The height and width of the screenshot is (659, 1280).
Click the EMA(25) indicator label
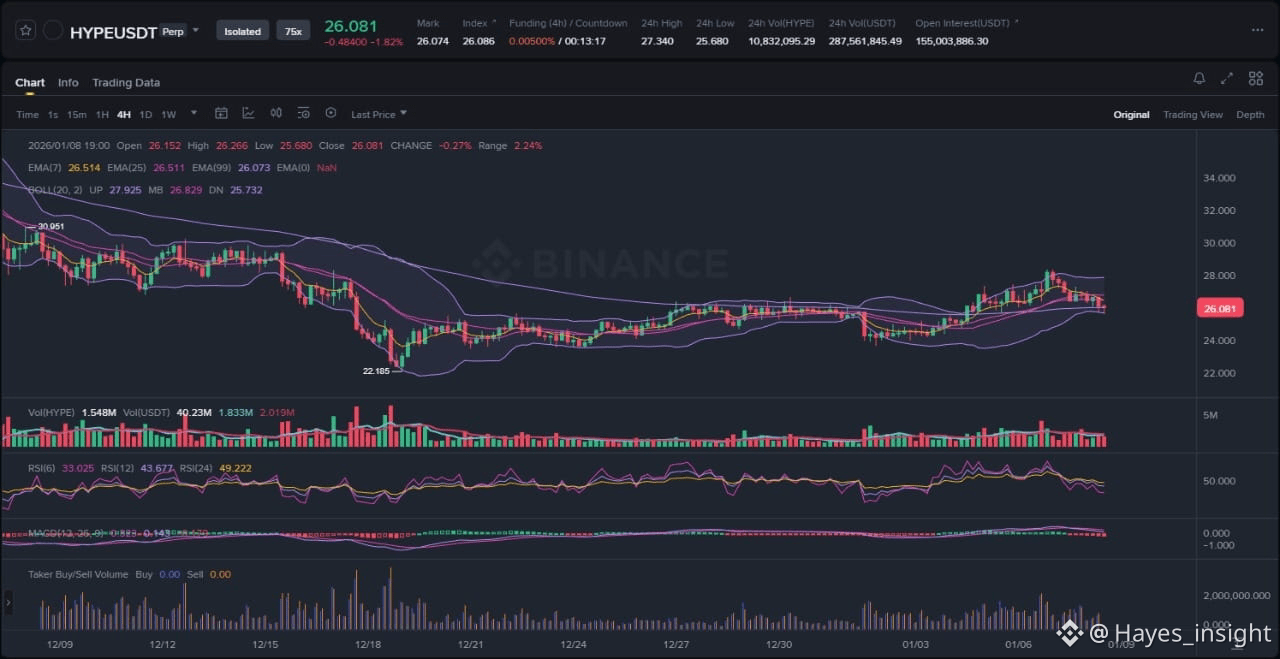tap(126, 168)
